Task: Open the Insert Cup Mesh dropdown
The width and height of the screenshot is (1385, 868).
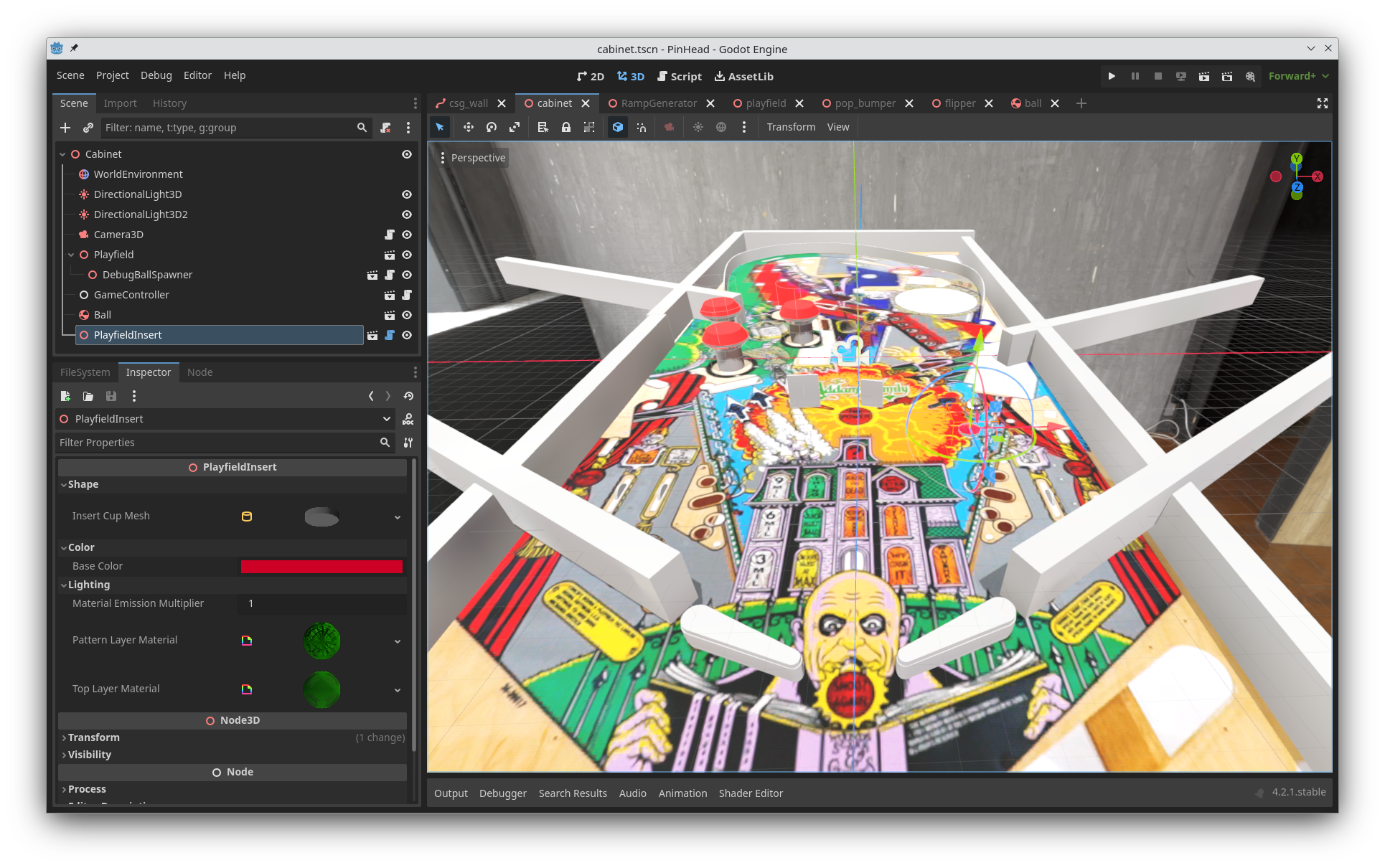Action: click(398, 516)
